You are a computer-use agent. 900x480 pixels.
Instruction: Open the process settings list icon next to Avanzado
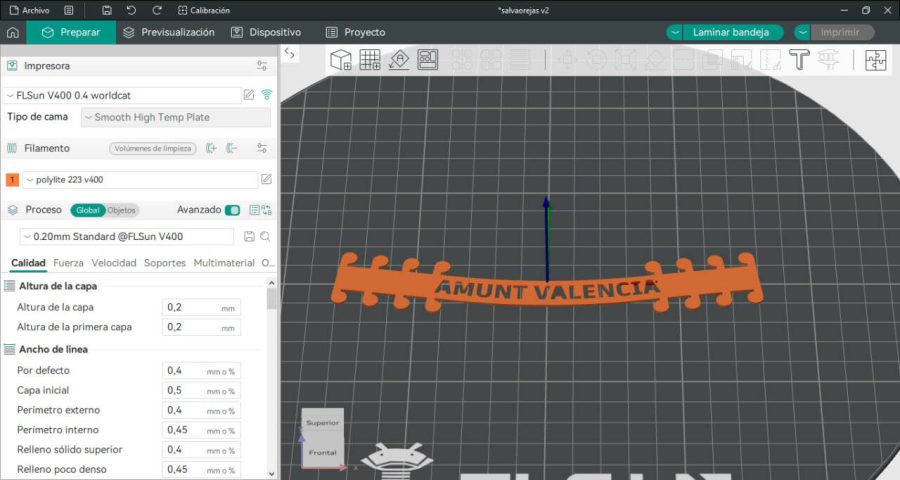tap(254, 210)
